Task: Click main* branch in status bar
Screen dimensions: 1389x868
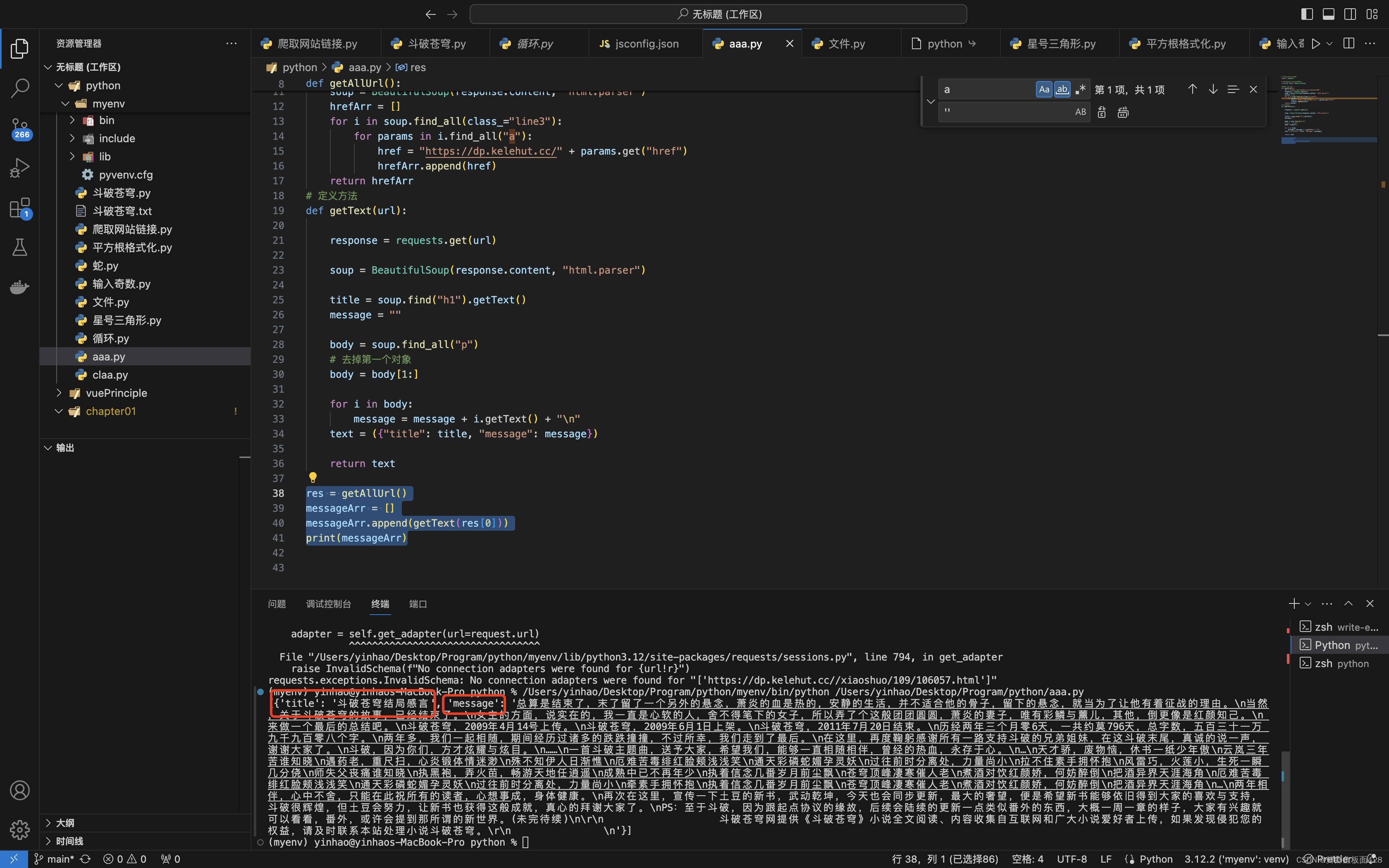Action: point(55,859)
